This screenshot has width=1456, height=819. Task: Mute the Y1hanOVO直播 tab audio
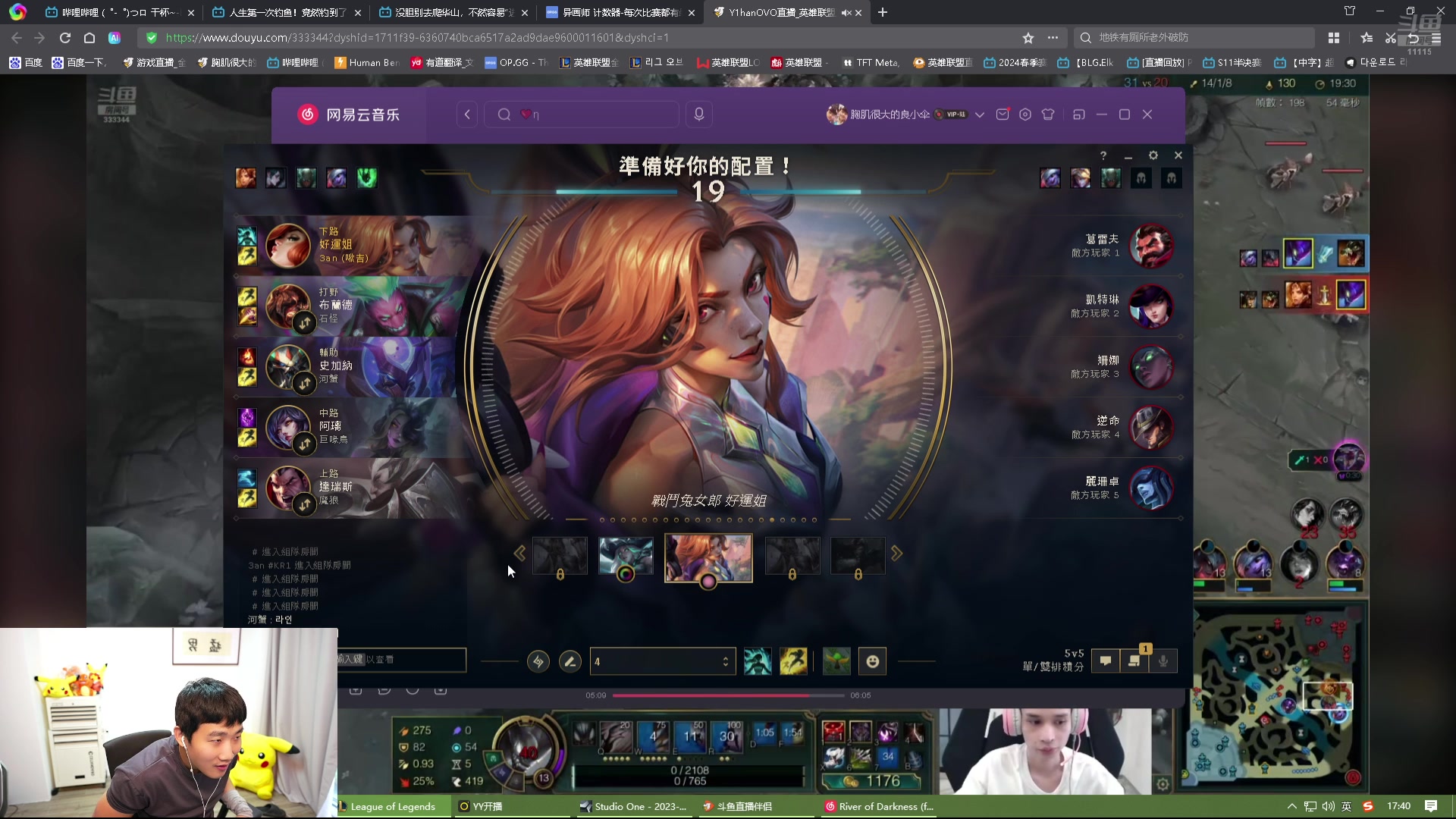[x=846, y=13]
